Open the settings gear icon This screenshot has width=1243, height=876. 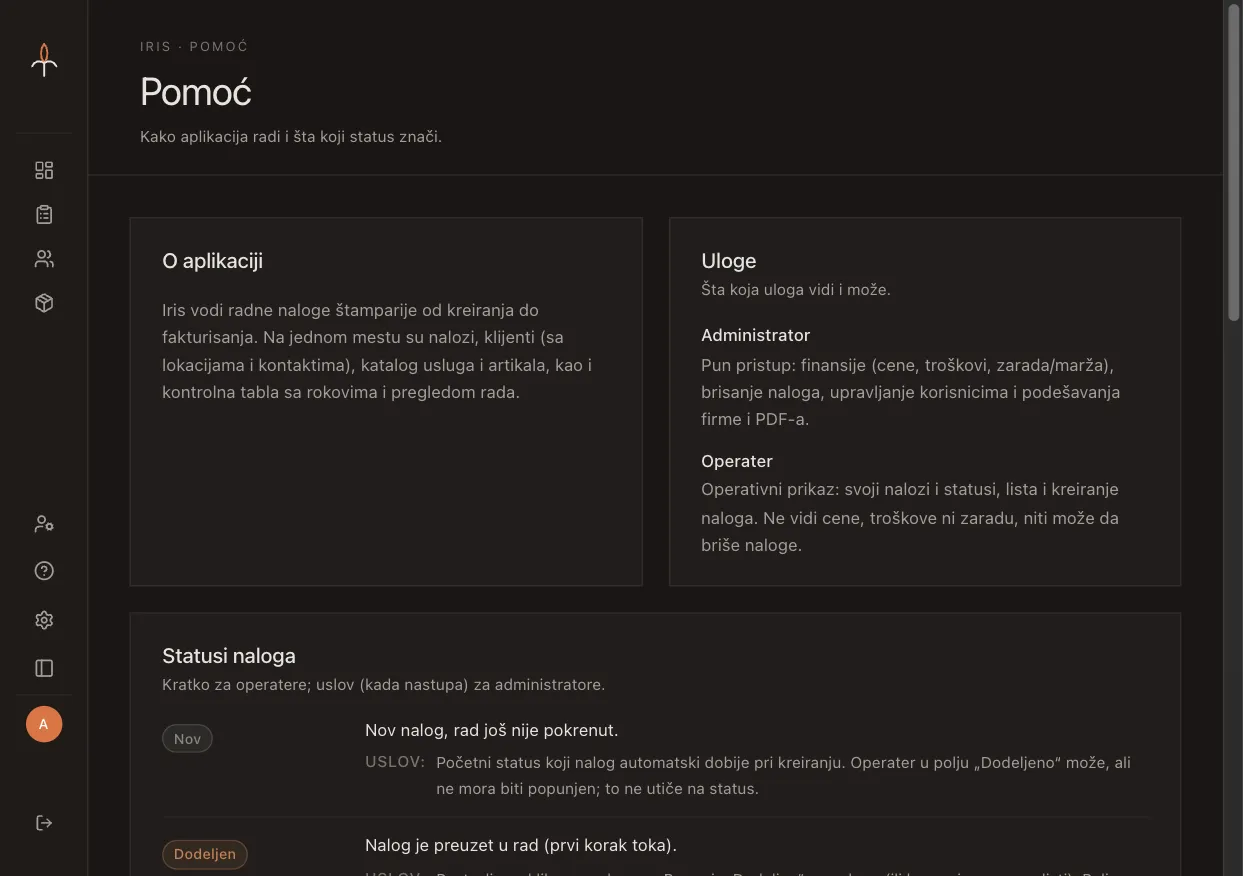coord(44,620)
